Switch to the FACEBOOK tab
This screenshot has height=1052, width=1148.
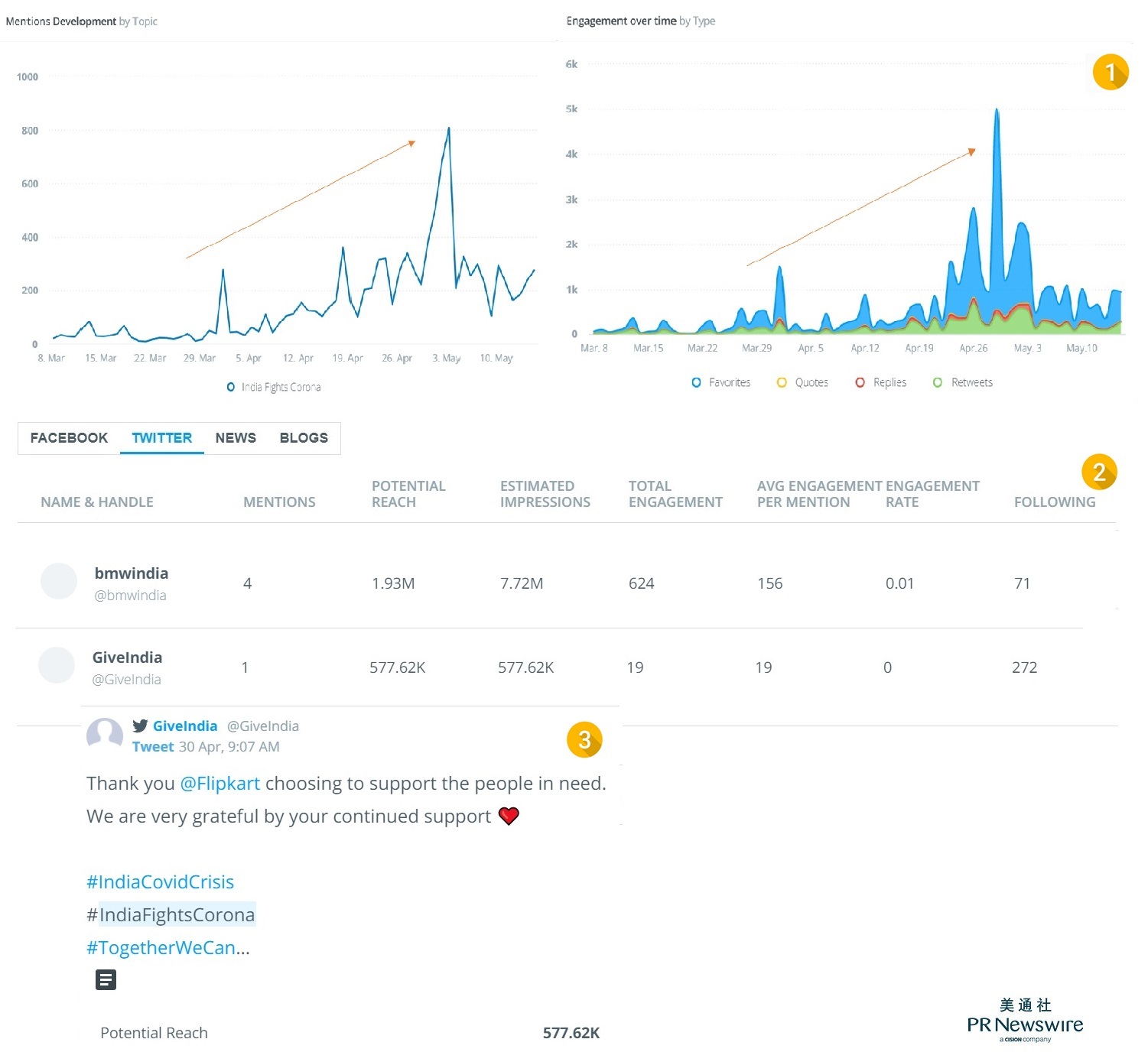(69, 438)
